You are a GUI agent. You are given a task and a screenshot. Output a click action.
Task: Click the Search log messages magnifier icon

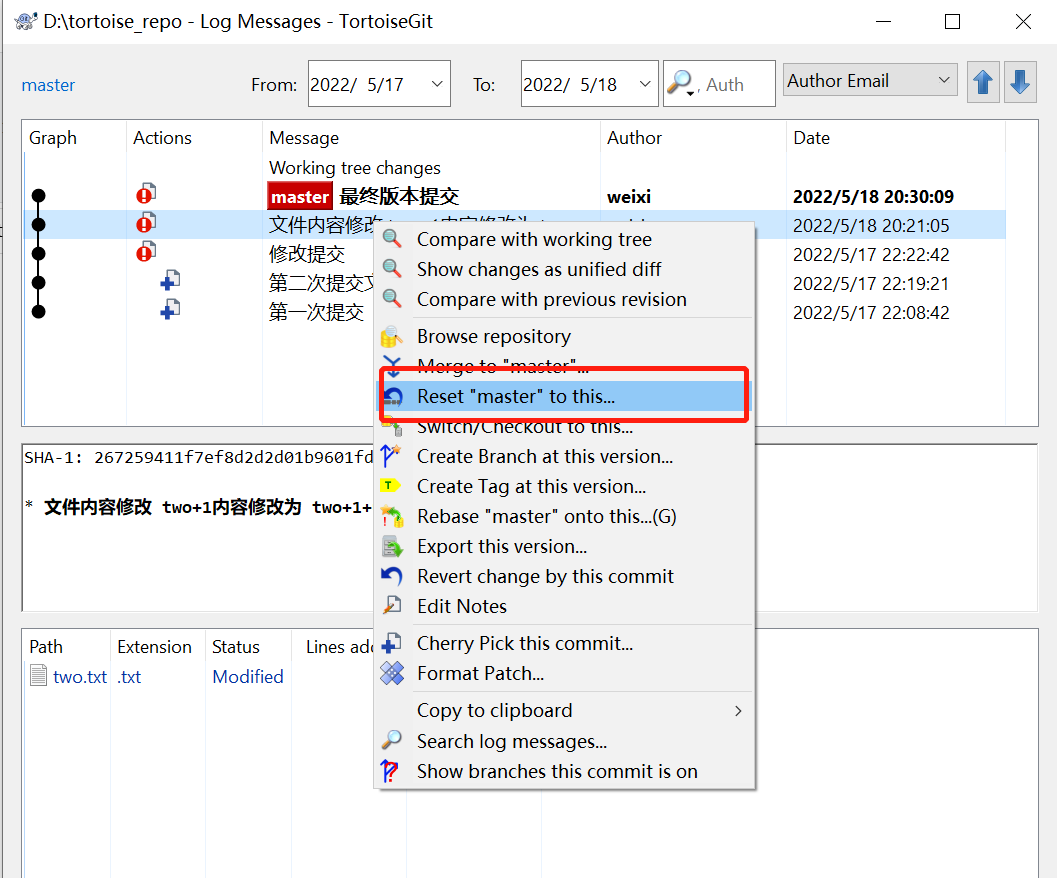tap(392, 740)
